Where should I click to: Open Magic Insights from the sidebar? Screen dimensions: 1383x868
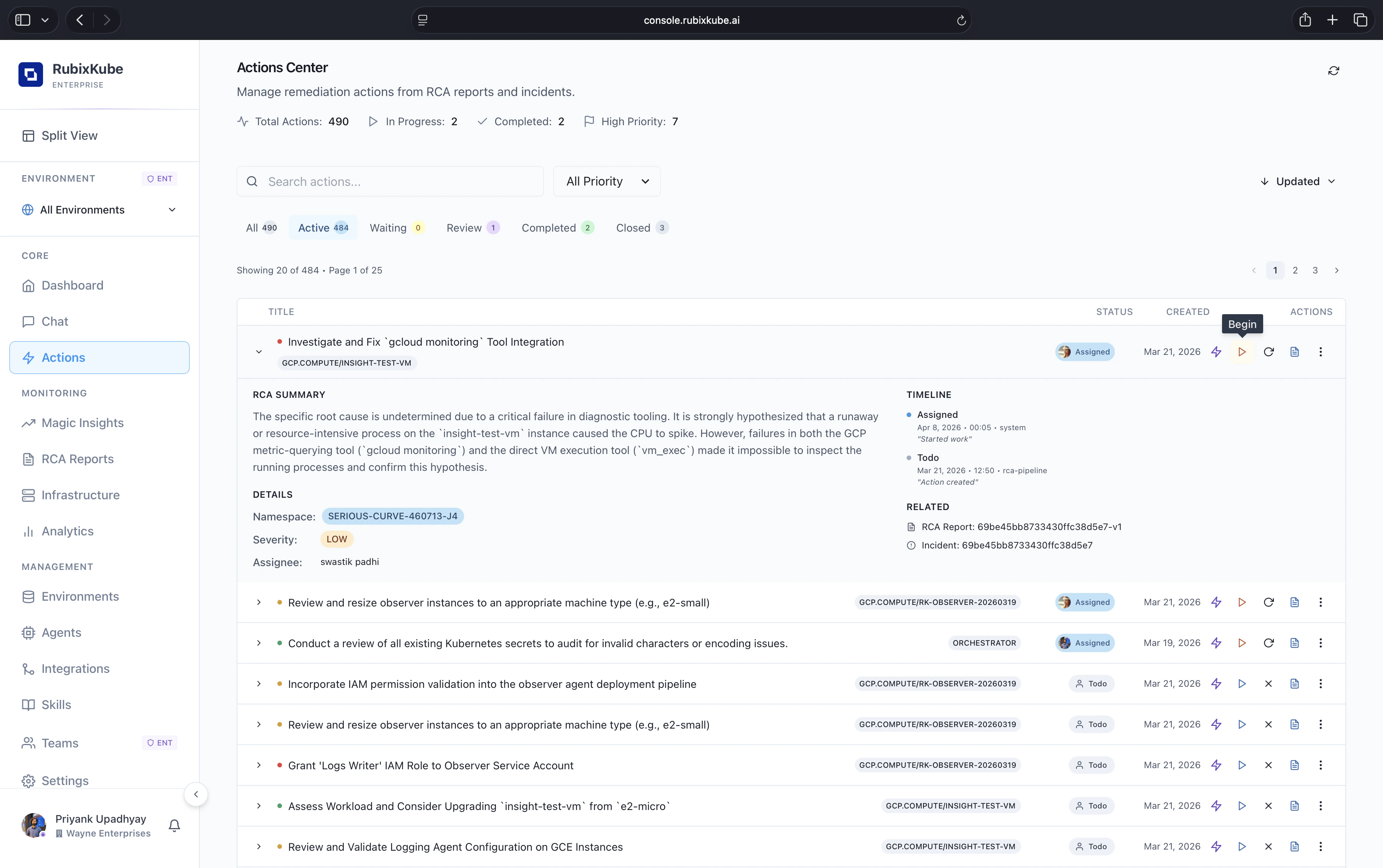(82, 423)
